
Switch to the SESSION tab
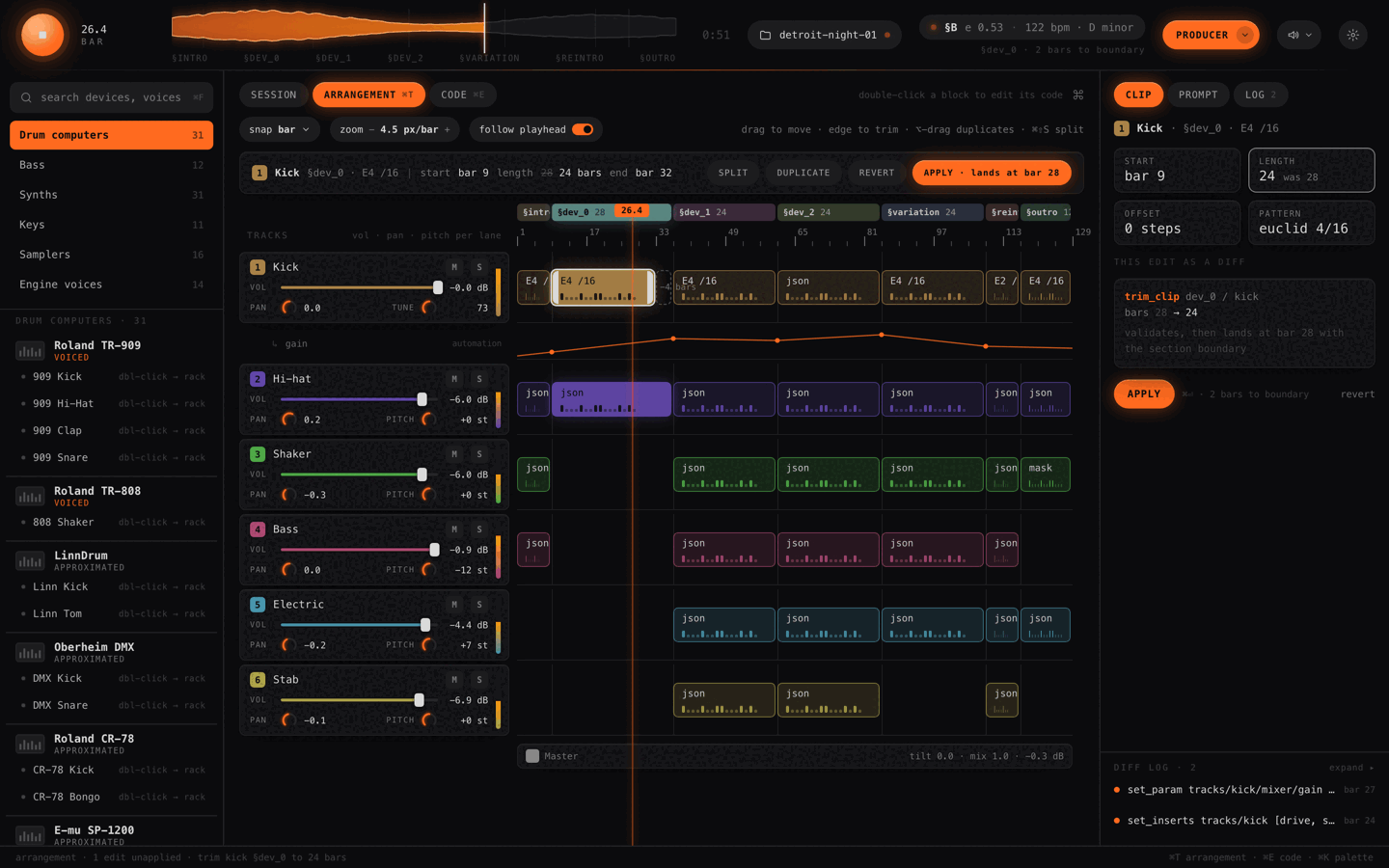[x=274, y=95]
